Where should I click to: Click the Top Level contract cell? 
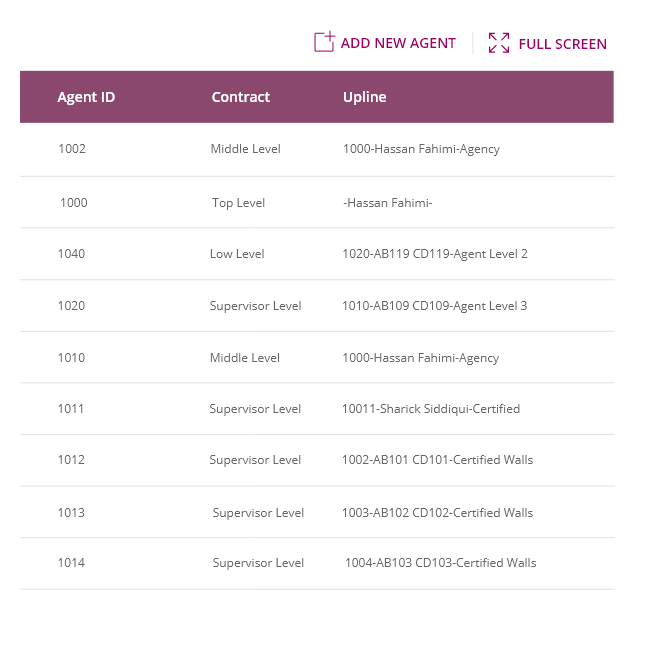coord(238,203)
